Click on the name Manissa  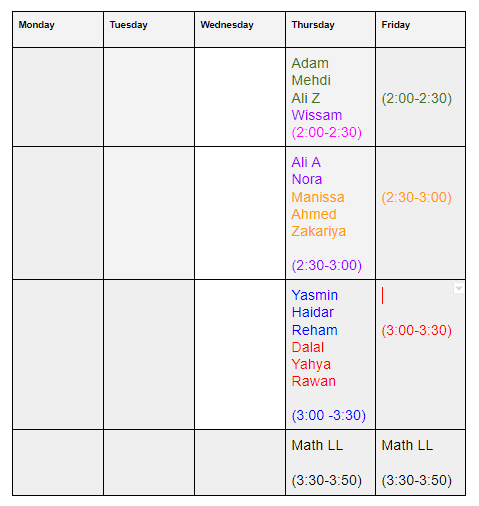(x=318, y=197)
